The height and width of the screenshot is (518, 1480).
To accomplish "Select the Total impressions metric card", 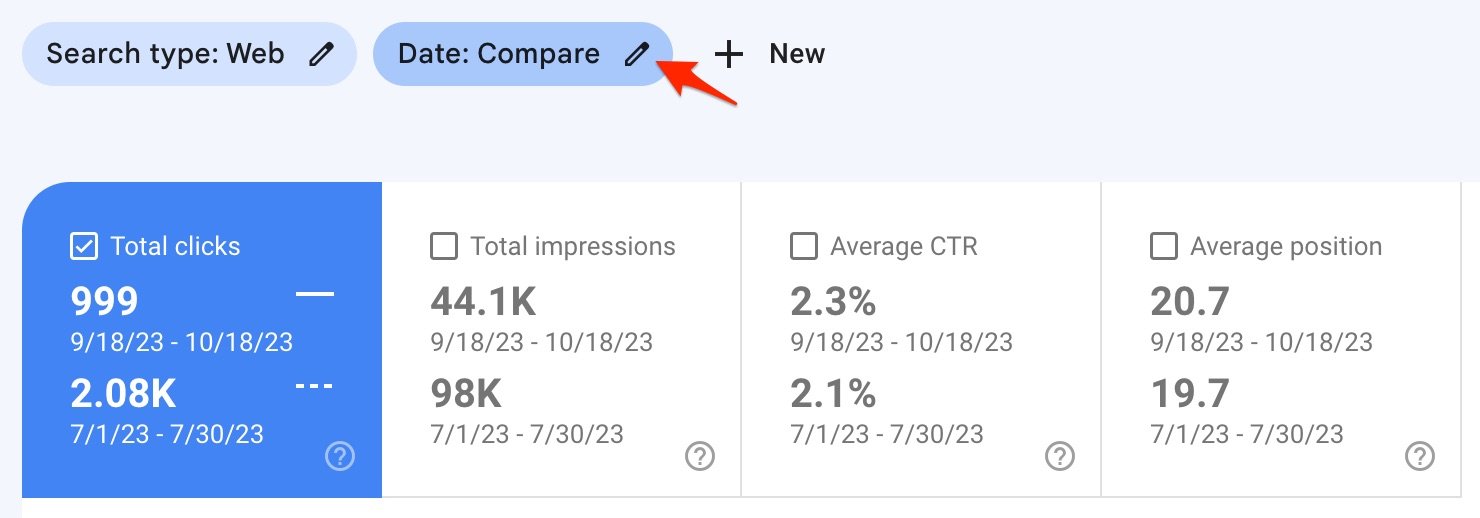I will click(x=561, y=339).
